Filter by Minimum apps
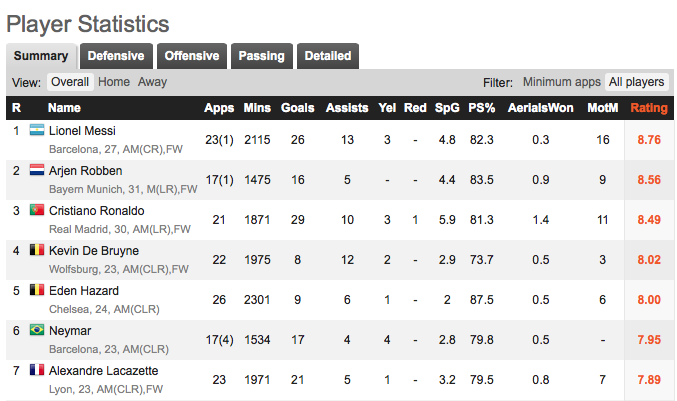 click(560, 82)
